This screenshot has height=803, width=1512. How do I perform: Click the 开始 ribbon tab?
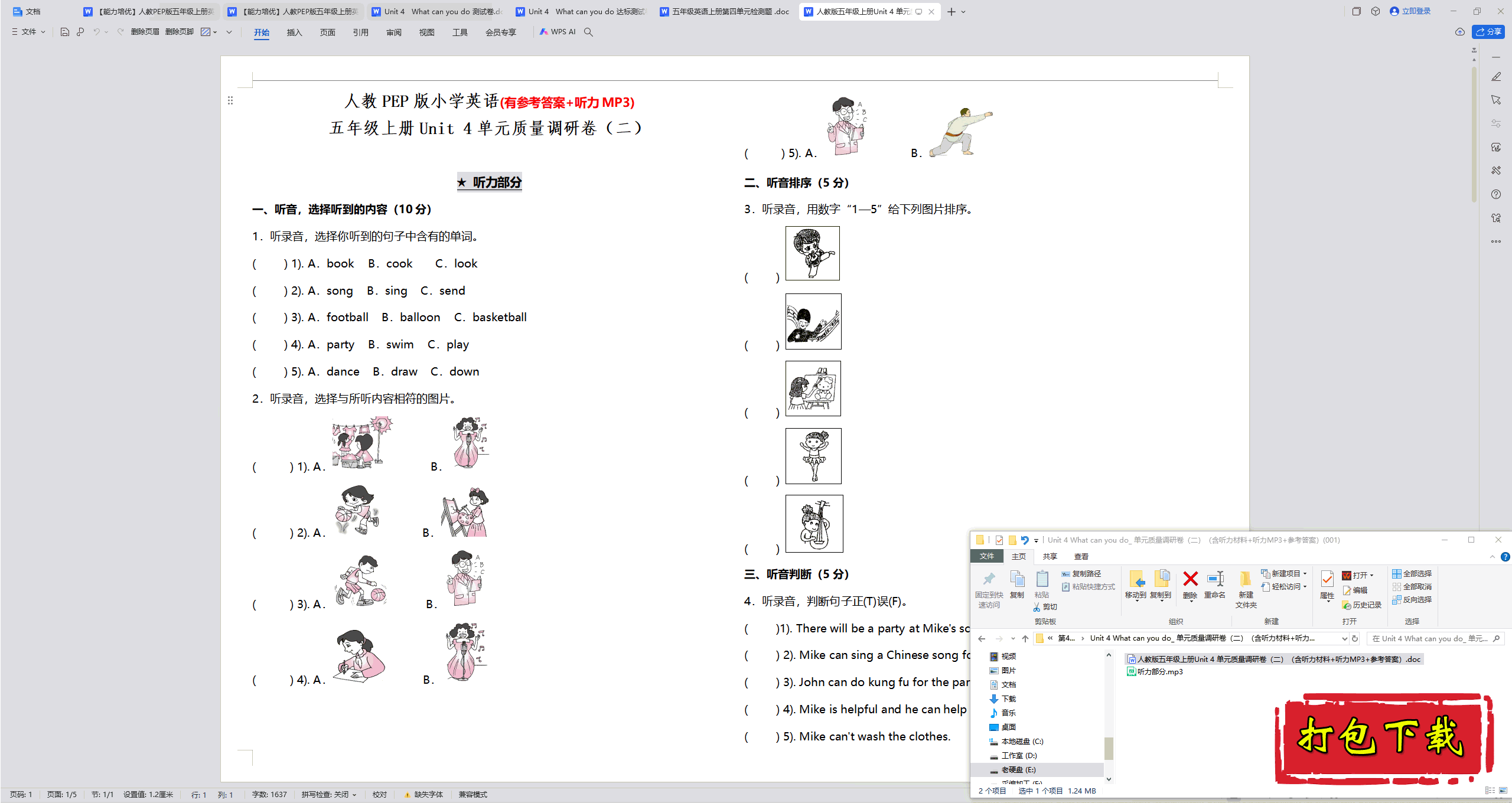pos(261,32)
